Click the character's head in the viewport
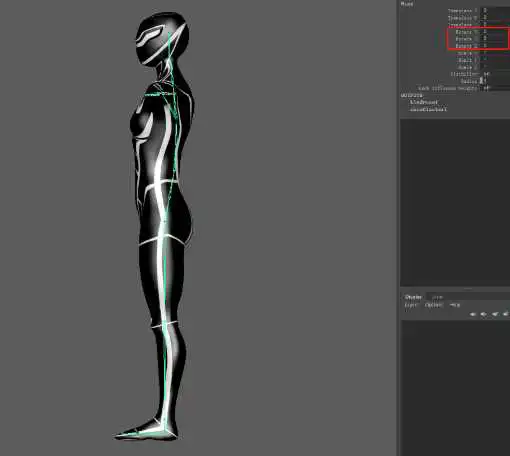 click(162, 38)
